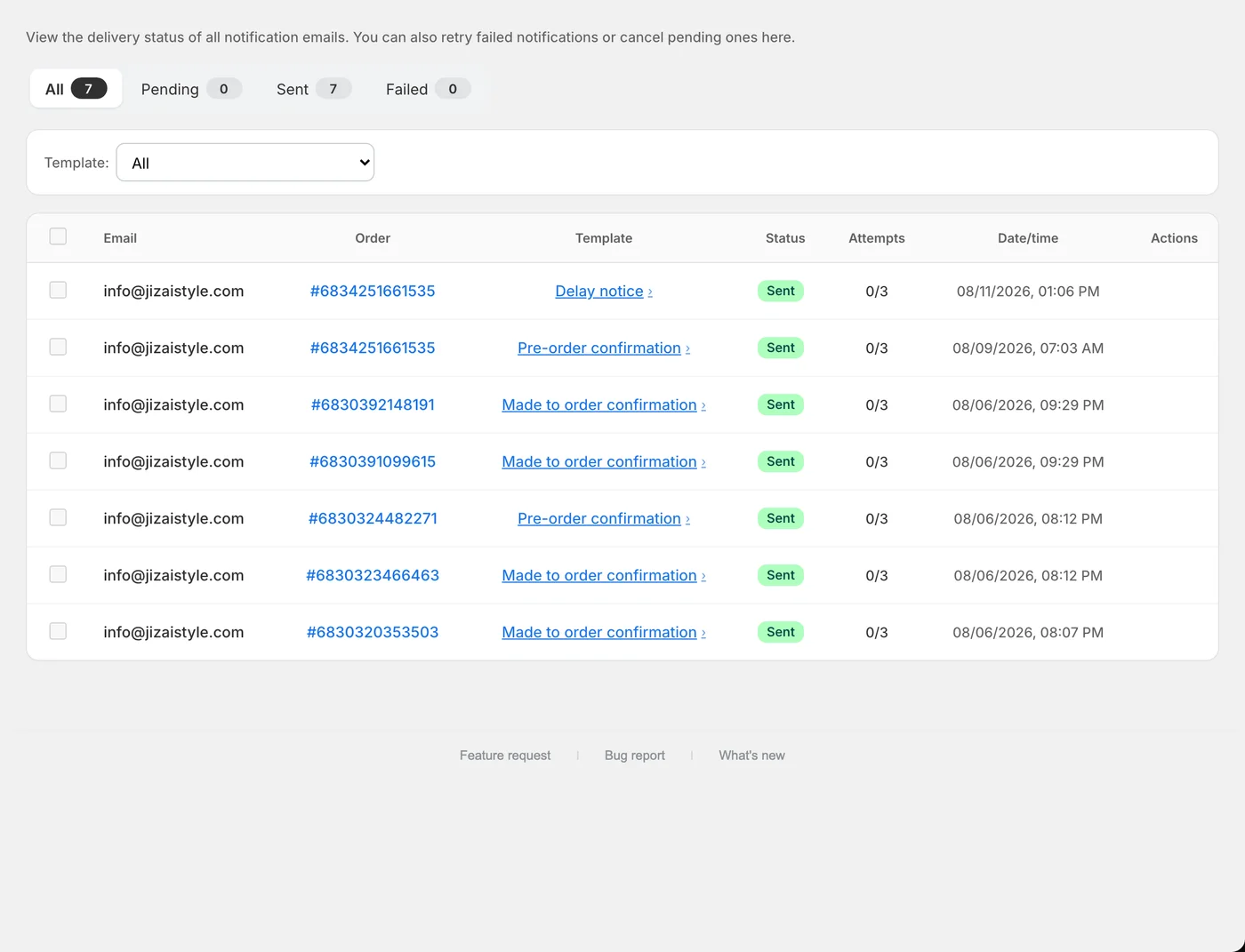
Task: Click the Template column header
Action: (x=604, y=238)
